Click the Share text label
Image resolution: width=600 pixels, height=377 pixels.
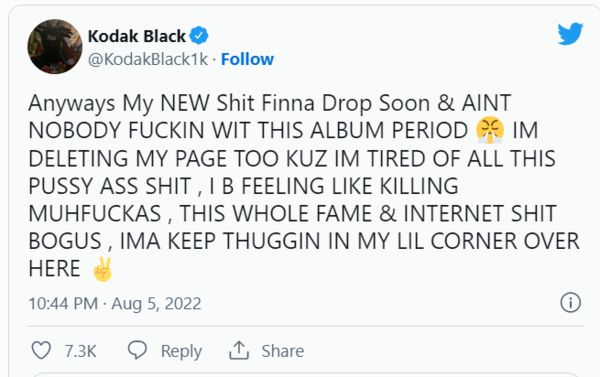click(x=283, y=351)
